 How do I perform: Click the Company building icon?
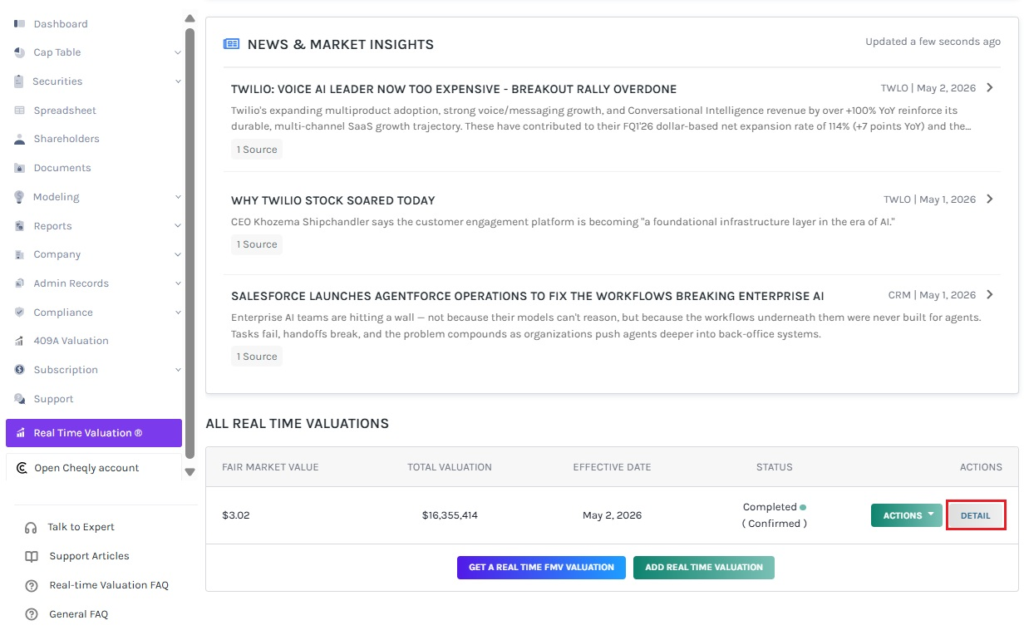point(20,254)
